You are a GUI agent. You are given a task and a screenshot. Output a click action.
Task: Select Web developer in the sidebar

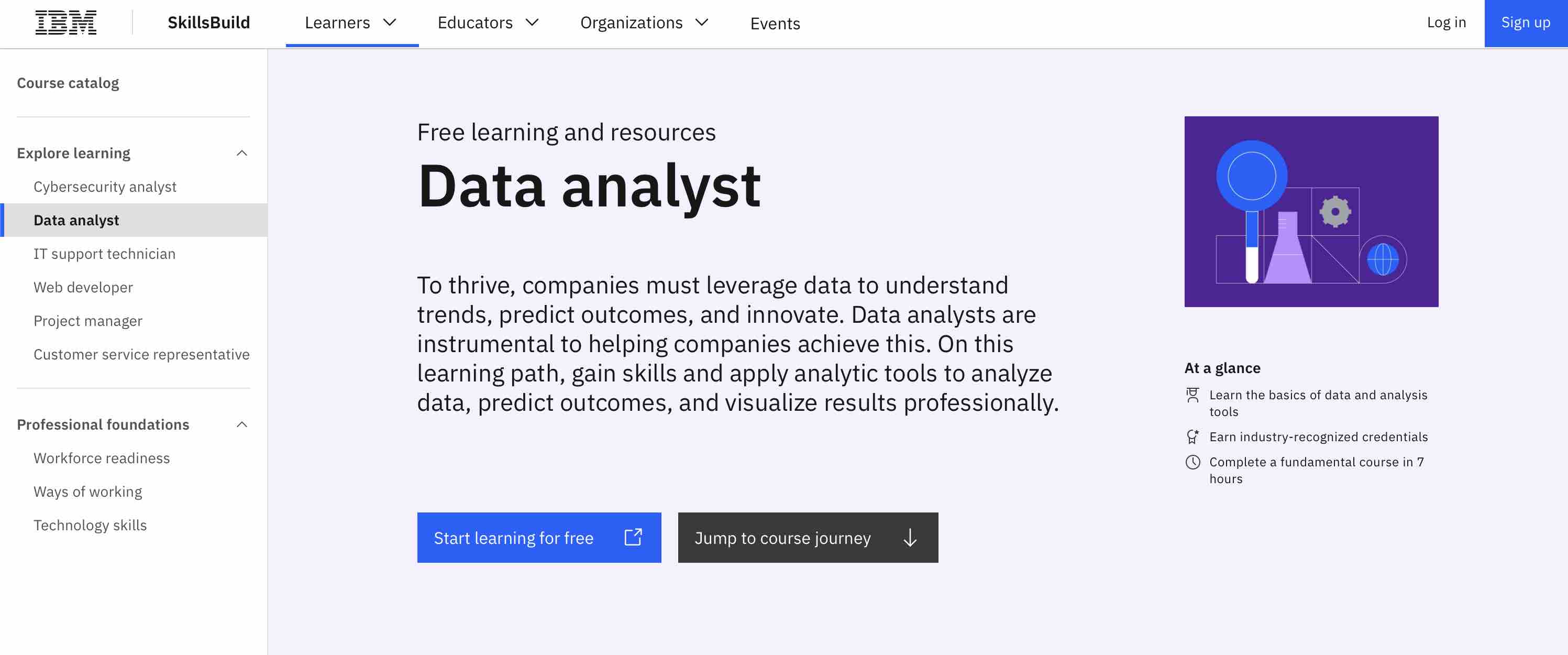coord(83,287)
